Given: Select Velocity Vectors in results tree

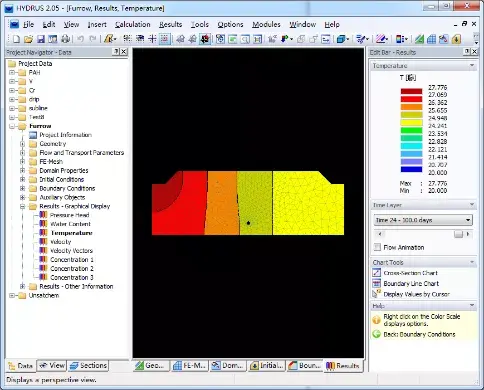Looking at the screenshot, I should coord(71,251).
